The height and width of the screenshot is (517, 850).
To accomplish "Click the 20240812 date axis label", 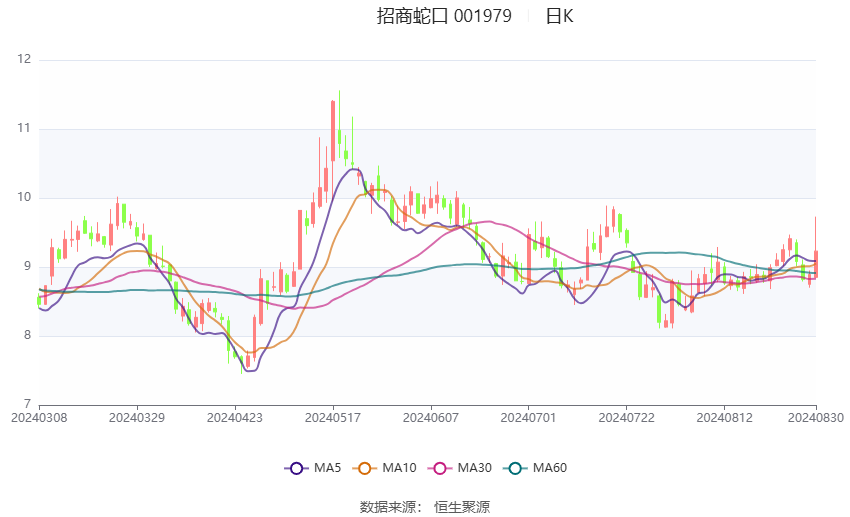I will coord(725,418).
